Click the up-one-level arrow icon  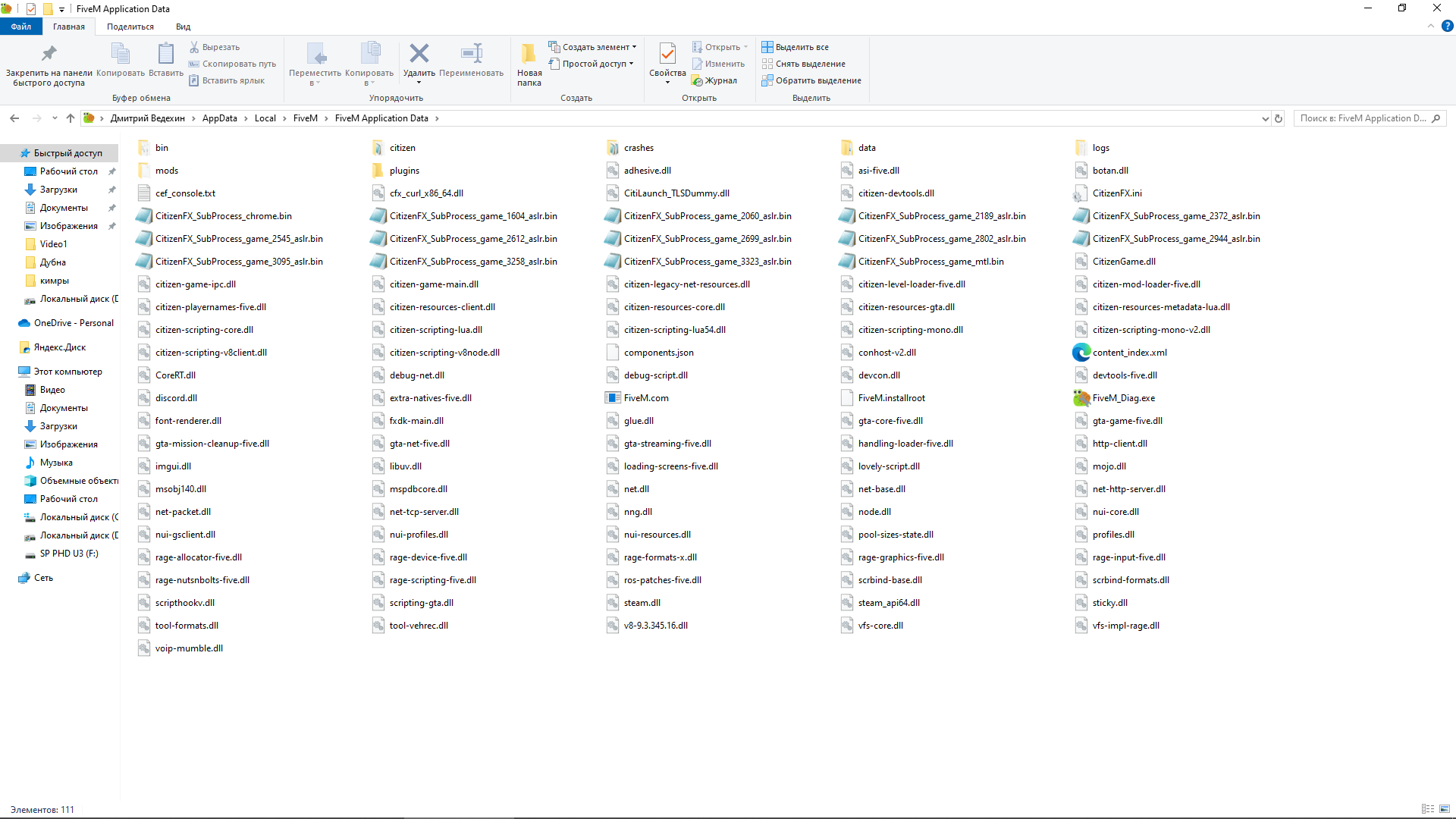[x=71, y=118]
